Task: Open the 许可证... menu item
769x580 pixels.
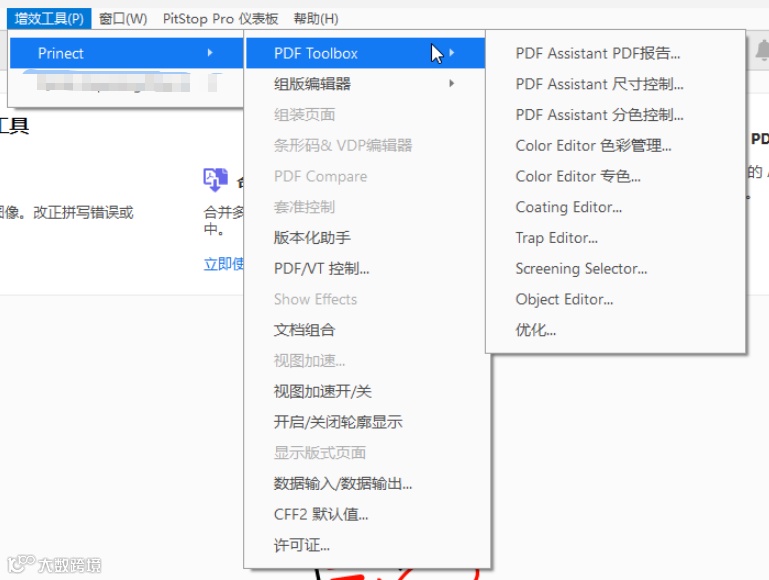Action: (x=365, y=545)
